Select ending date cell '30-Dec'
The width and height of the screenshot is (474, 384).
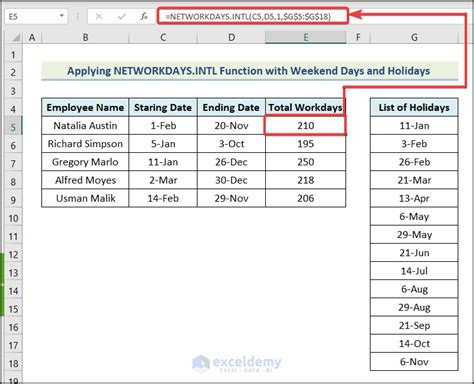(x=231, y=180)
